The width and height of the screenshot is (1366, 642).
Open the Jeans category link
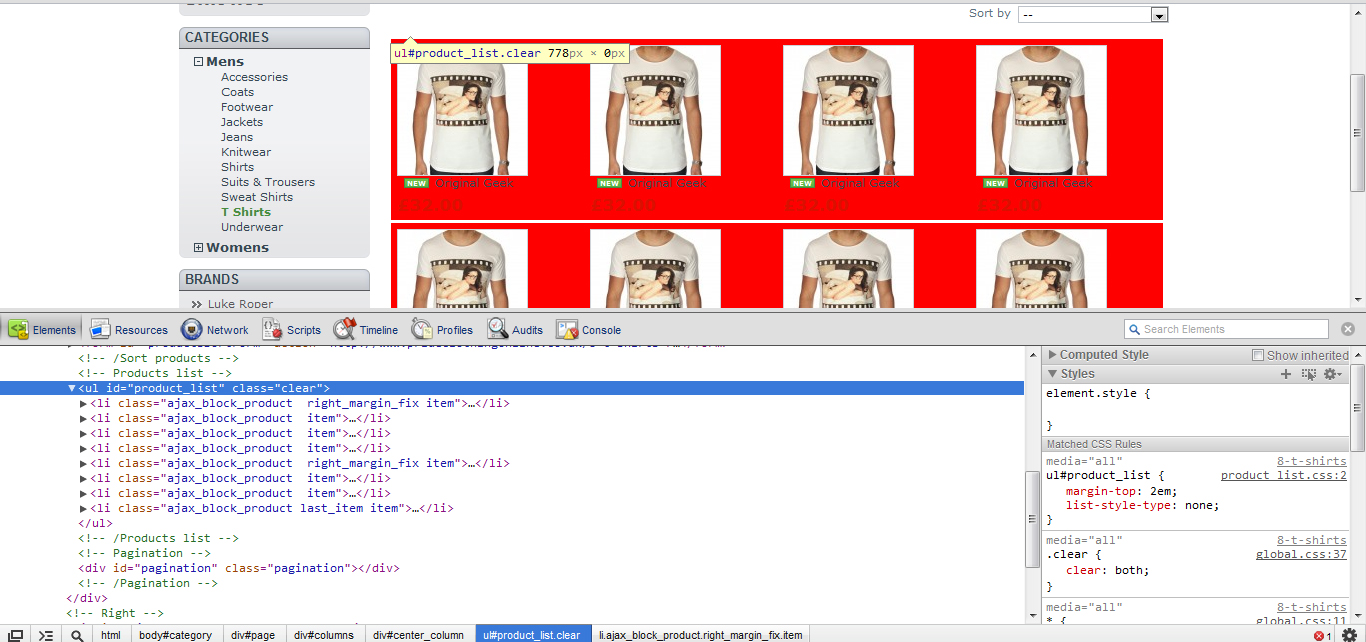coord(237,137)
